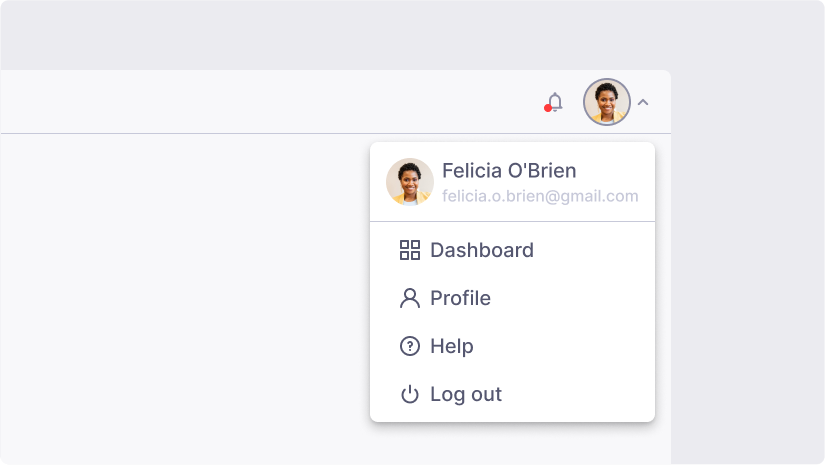Viewport: 825px width, 465px height.
Task: Toggle account menu via top bar avatar
Action: (x=606, y=102)
